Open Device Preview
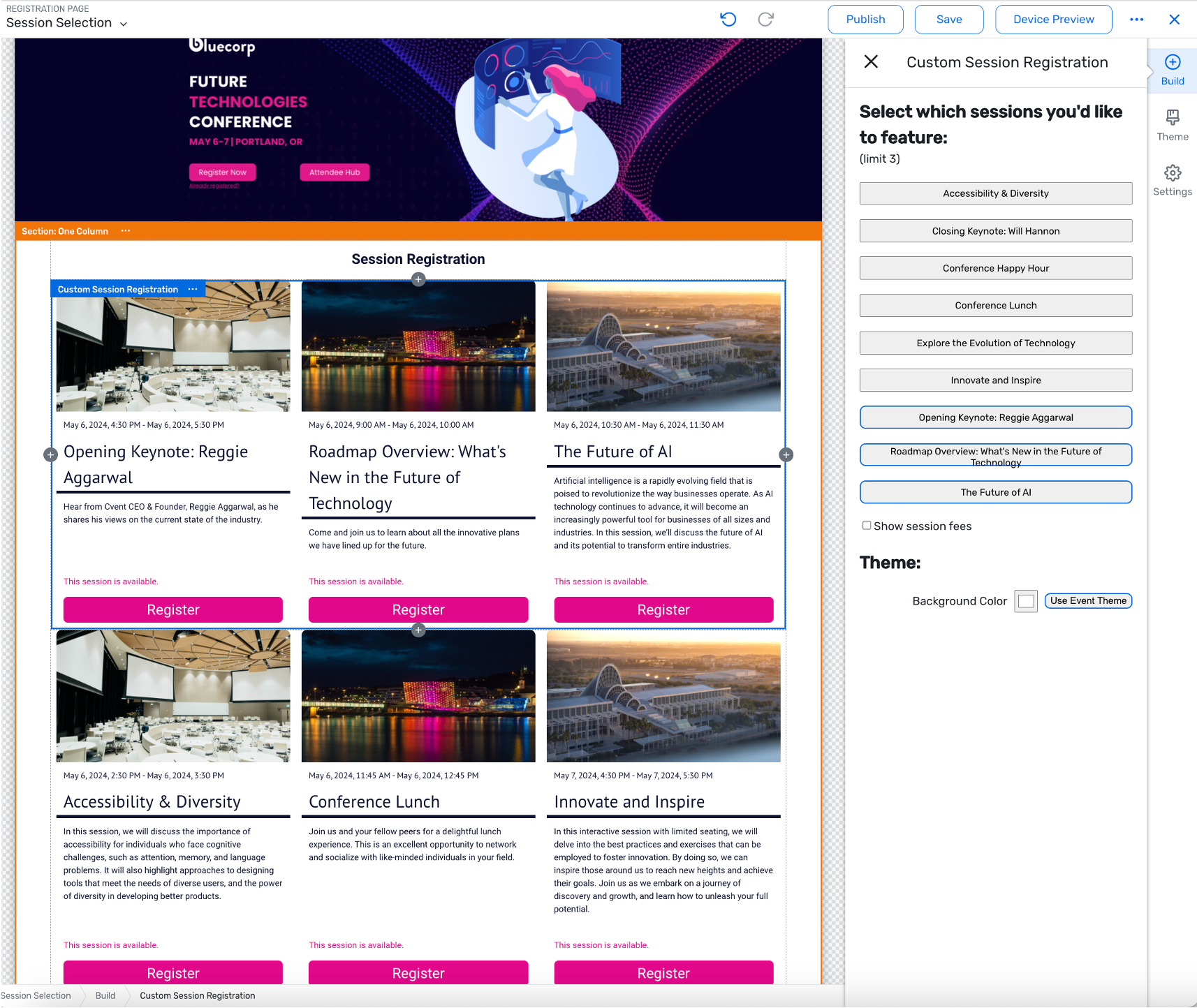1197x1008 pixels. [1053, 20]
